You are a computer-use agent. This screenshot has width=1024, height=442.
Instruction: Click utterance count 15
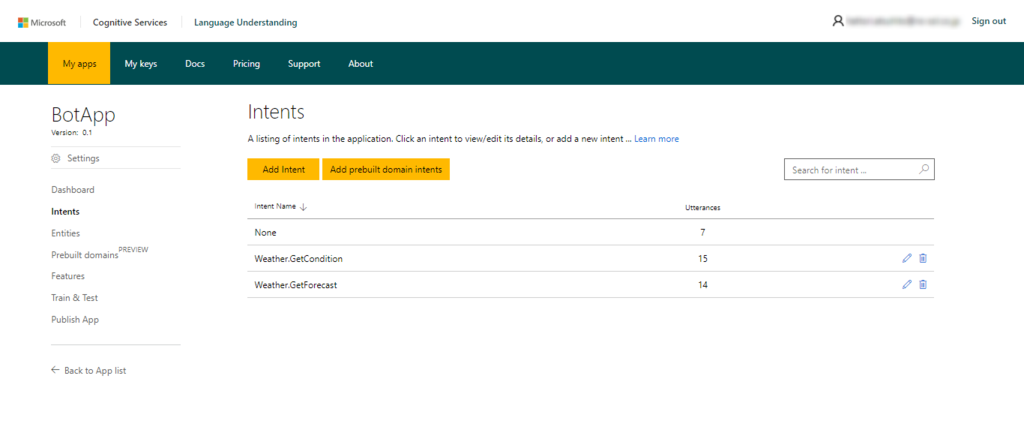(x=702, y=259)
